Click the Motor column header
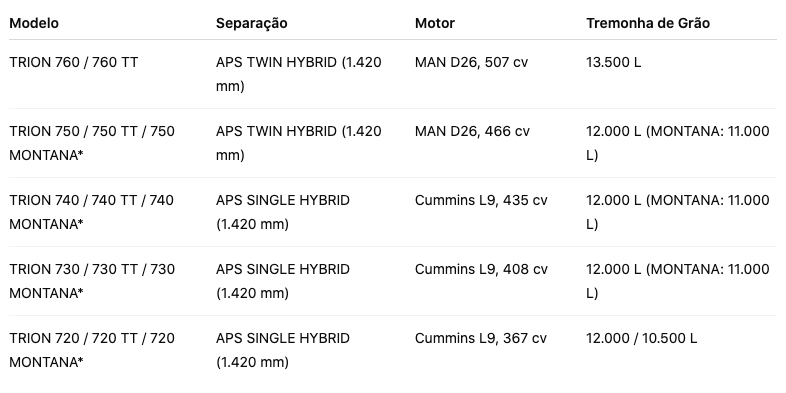The height and width of the screenshot is (393, 786). (435, 23)
